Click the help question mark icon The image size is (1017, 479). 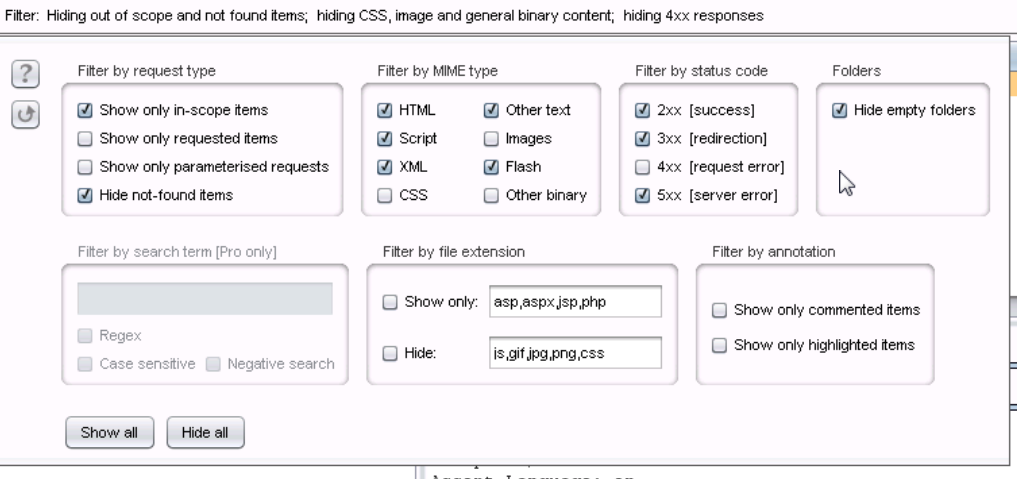[x=26, y=74]
